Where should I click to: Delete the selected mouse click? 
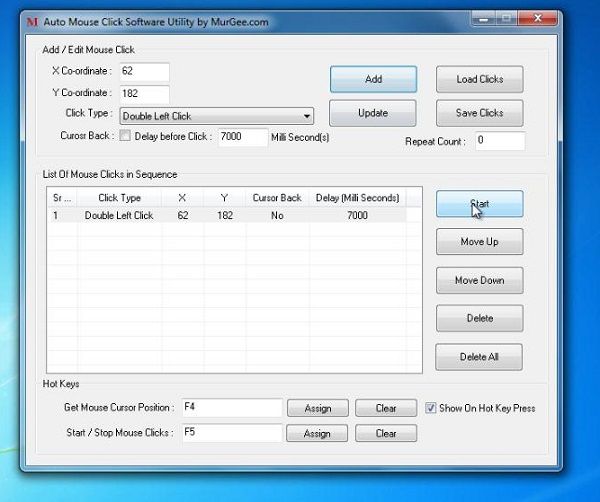tap(479, 318)
